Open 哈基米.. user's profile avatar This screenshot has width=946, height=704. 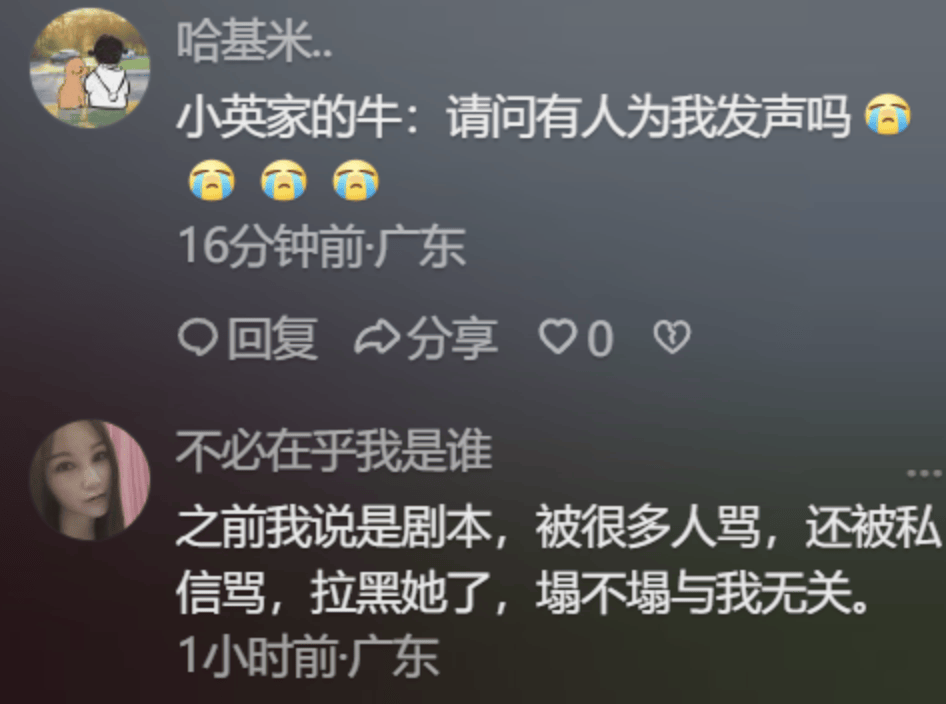click(x=90, y=68)
